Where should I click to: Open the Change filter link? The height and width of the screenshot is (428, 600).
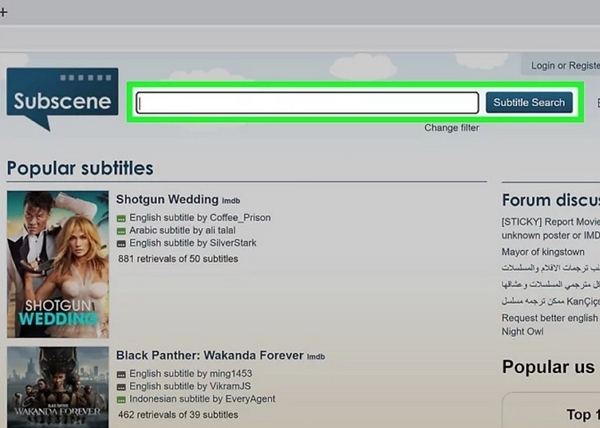452,128
